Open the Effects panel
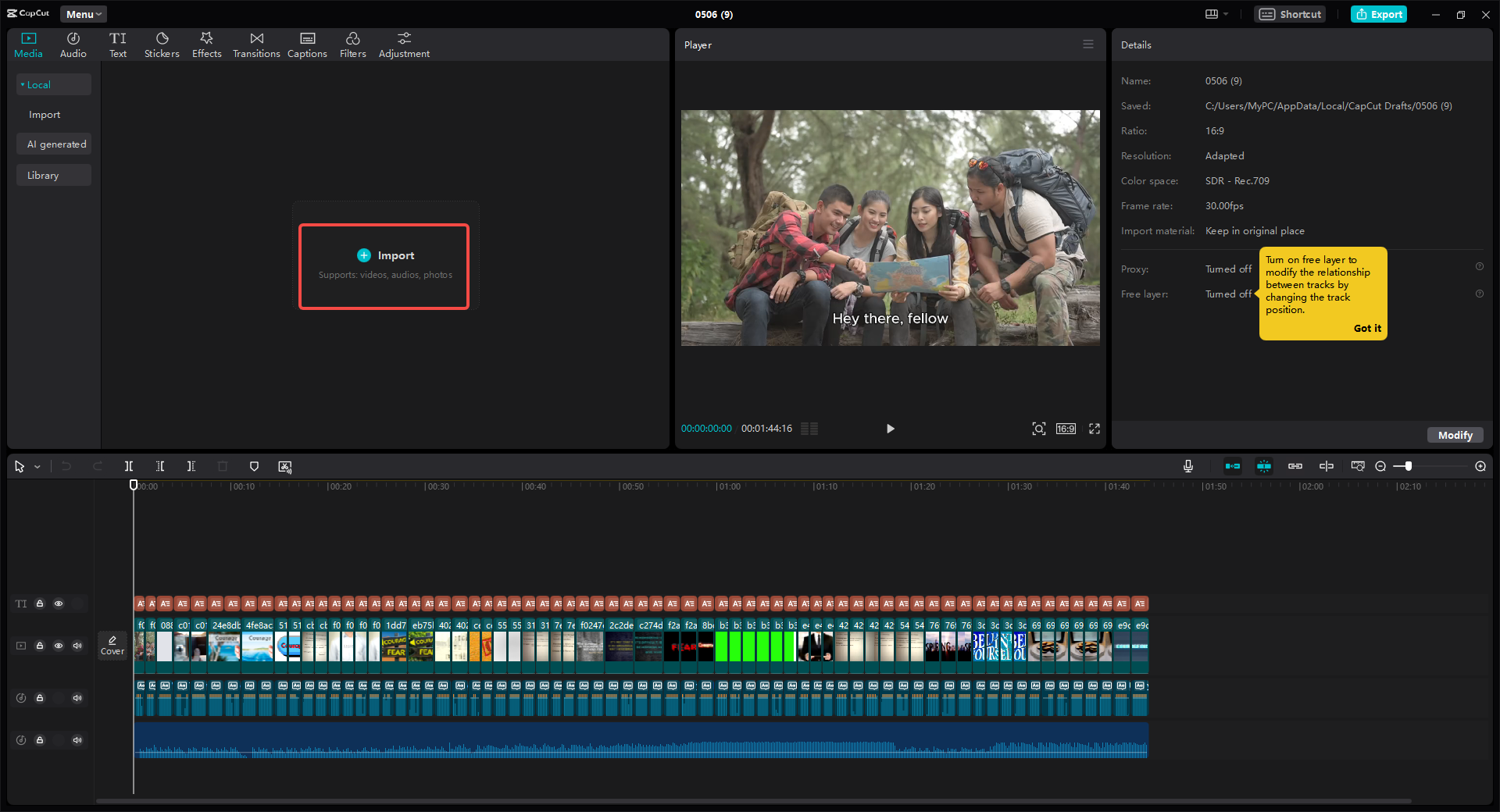This screenshot has height=812, width=1500. (206, 44)
